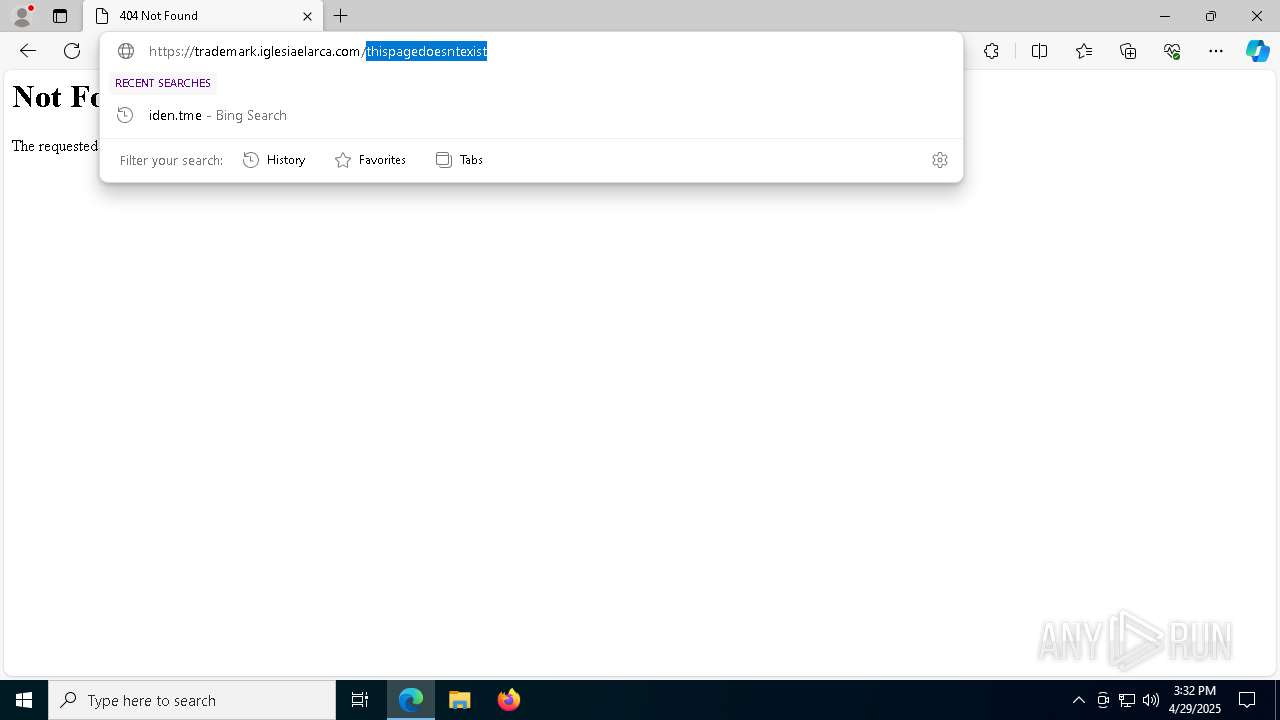
Task: Refresh the current page
Action: (72, 51)
